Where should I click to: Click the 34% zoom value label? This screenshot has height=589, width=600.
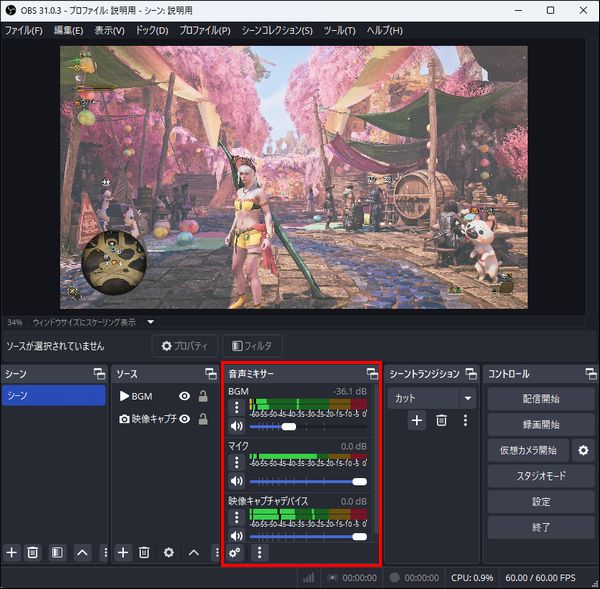tap(15, 322)
